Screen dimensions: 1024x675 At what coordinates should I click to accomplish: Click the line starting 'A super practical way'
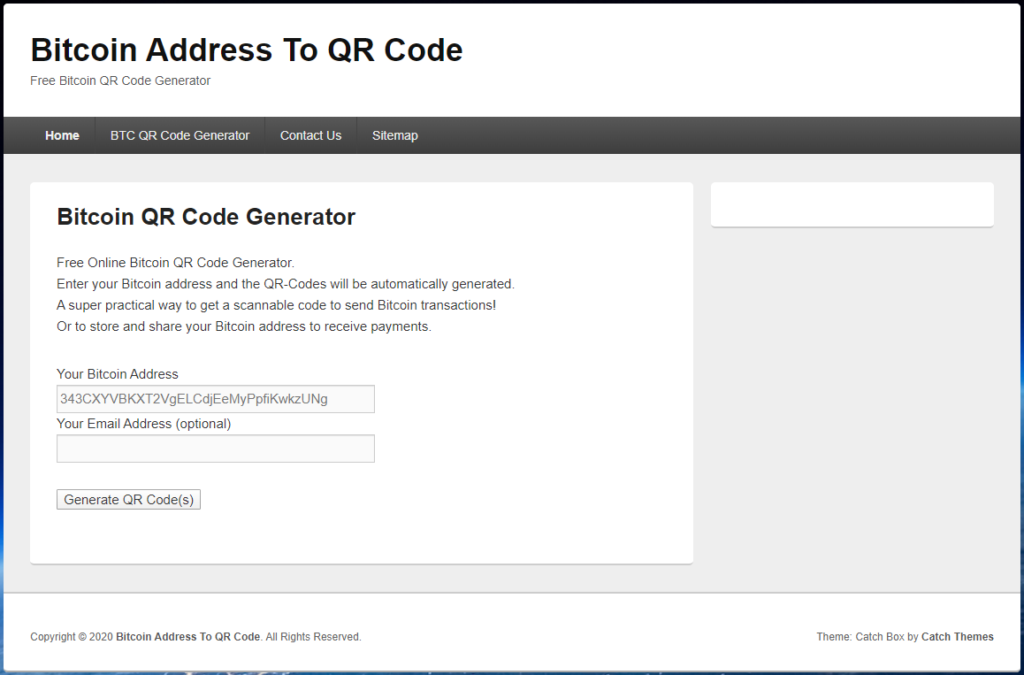pos(276,305)
